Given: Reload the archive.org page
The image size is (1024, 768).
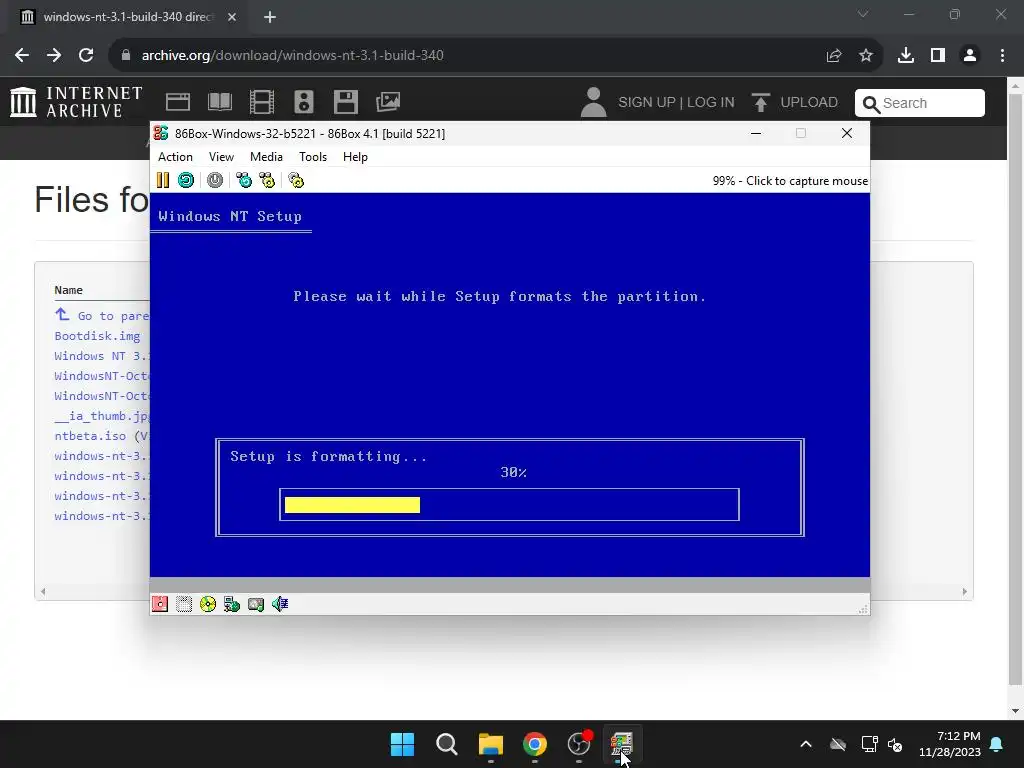Looking at the screenshot, I should [x=86, y=56].
